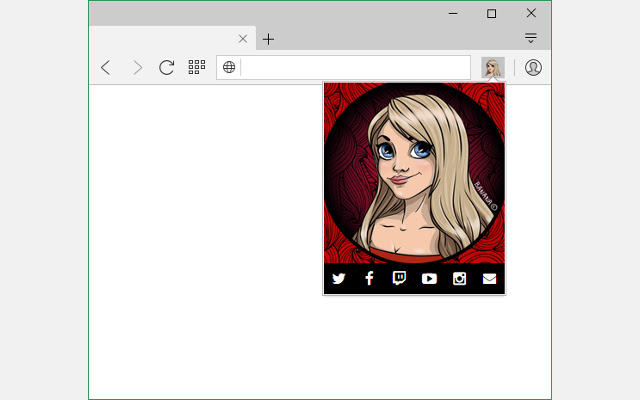Image resolution: width=640 pixels, height=400 pixels.
Task: Click the blonde avatar extension icon
Action: (493, 67)
